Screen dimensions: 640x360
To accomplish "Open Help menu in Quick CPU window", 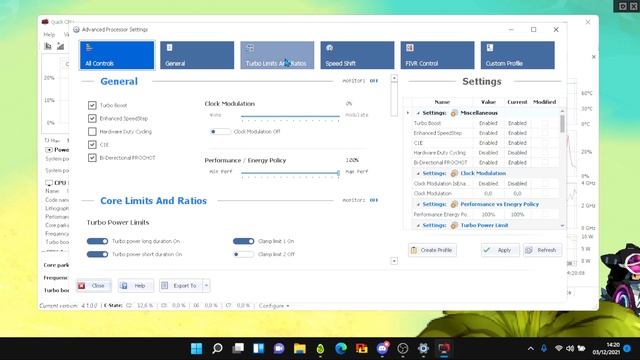I will coord(49,35).
